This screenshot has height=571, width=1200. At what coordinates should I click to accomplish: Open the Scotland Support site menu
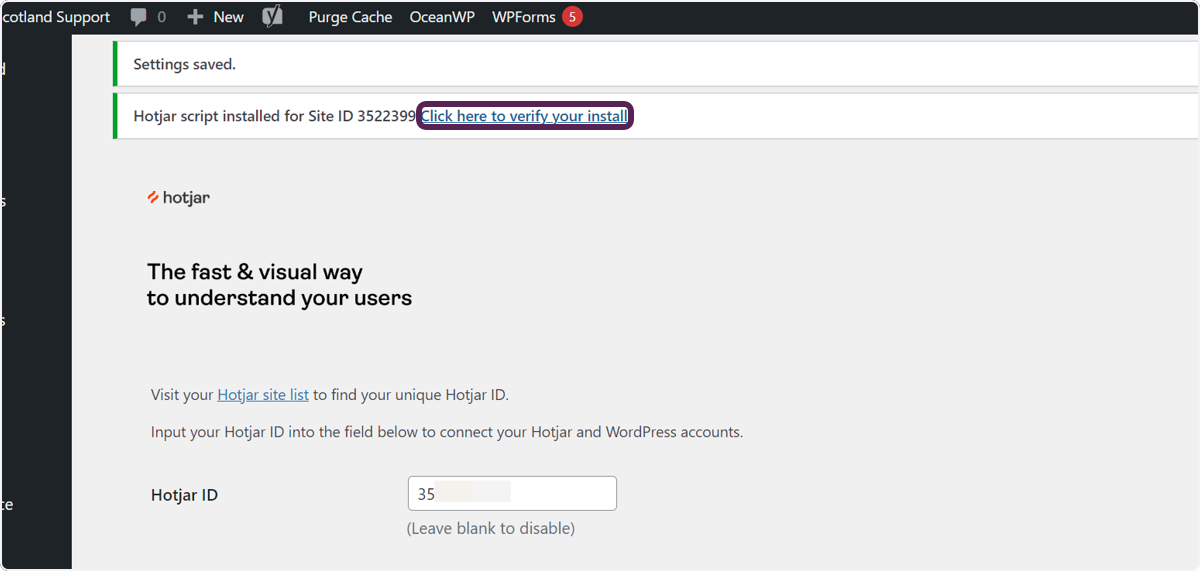pos(55,17)
